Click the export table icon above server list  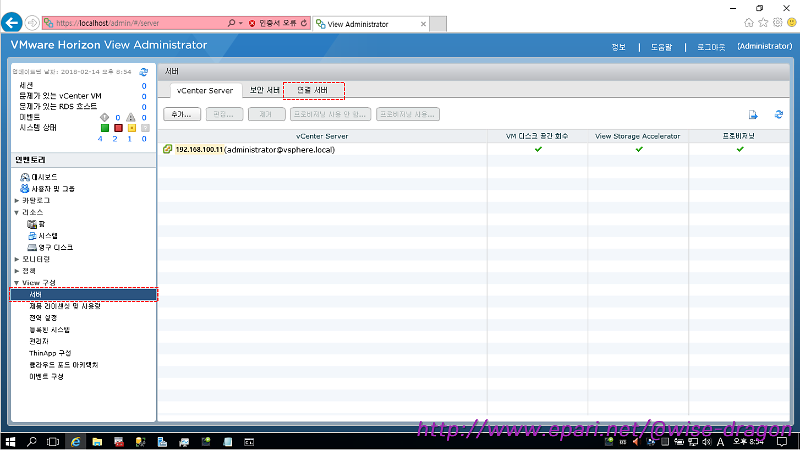[753, 115]
